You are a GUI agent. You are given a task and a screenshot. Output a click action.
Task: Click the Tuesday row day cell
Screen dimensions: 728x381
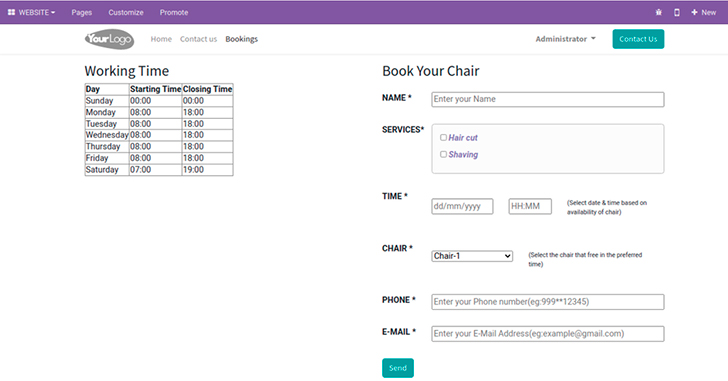107,124
